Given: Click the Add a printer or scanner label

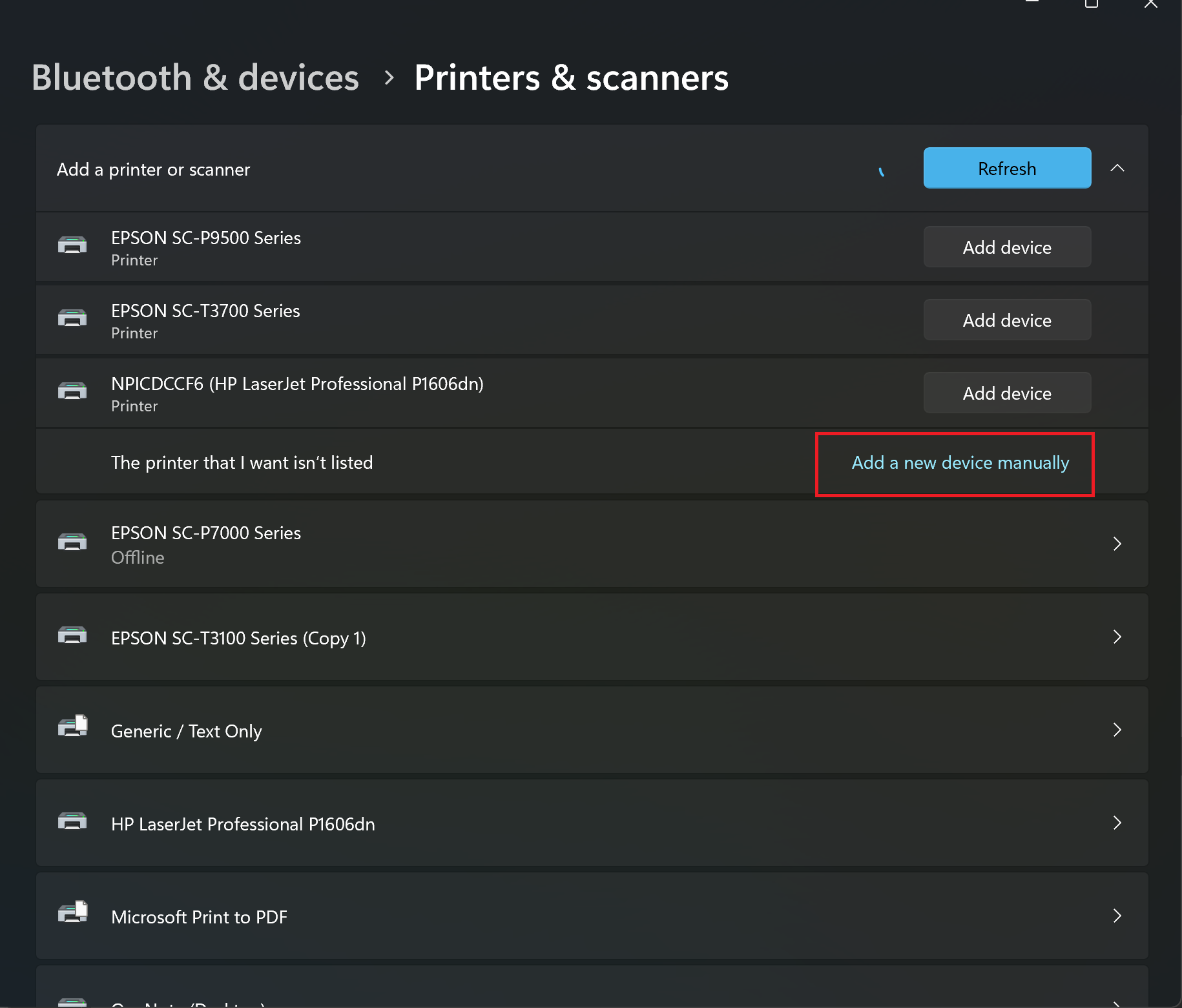Looking at the screenshot, I should coord(153,169).
